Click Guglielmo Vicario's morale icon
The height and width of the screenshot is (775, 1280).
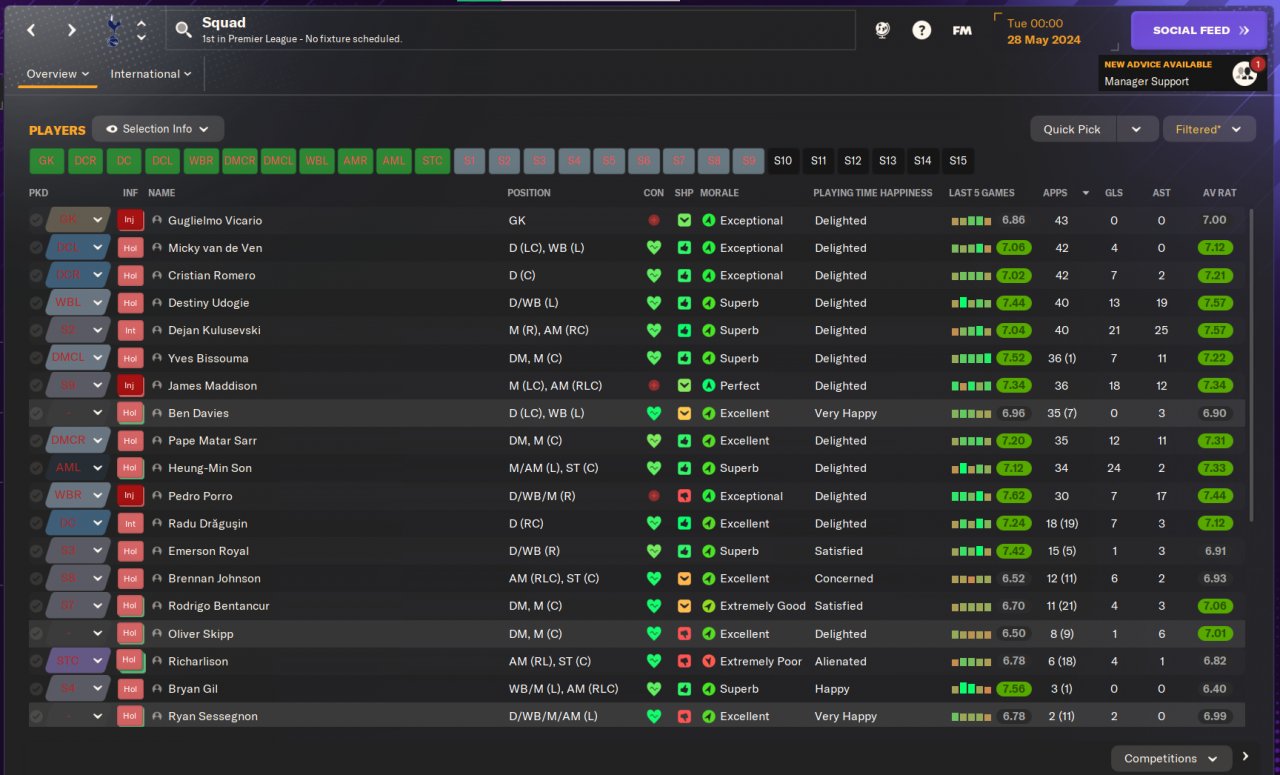(x=709, y=220)
